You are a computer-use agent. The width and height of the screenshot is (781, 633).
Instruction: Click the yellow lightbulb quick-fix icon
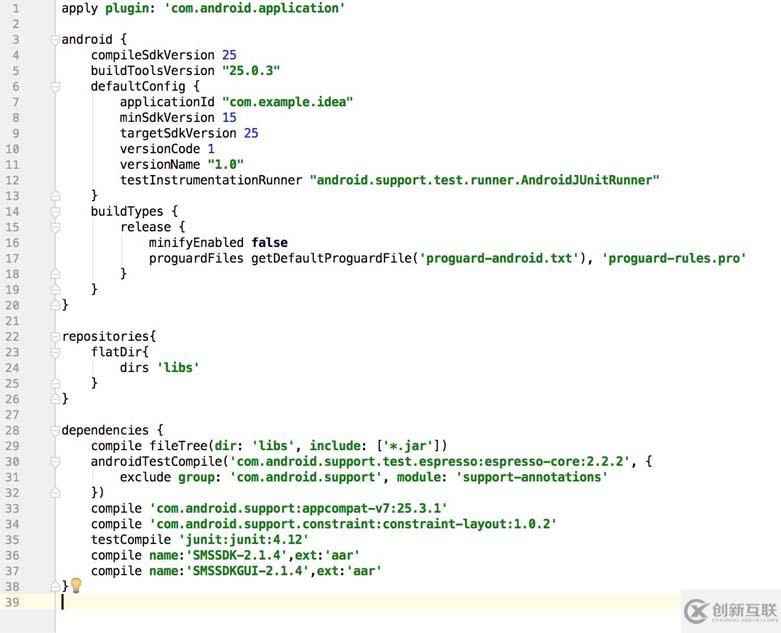tap(76, 586)
